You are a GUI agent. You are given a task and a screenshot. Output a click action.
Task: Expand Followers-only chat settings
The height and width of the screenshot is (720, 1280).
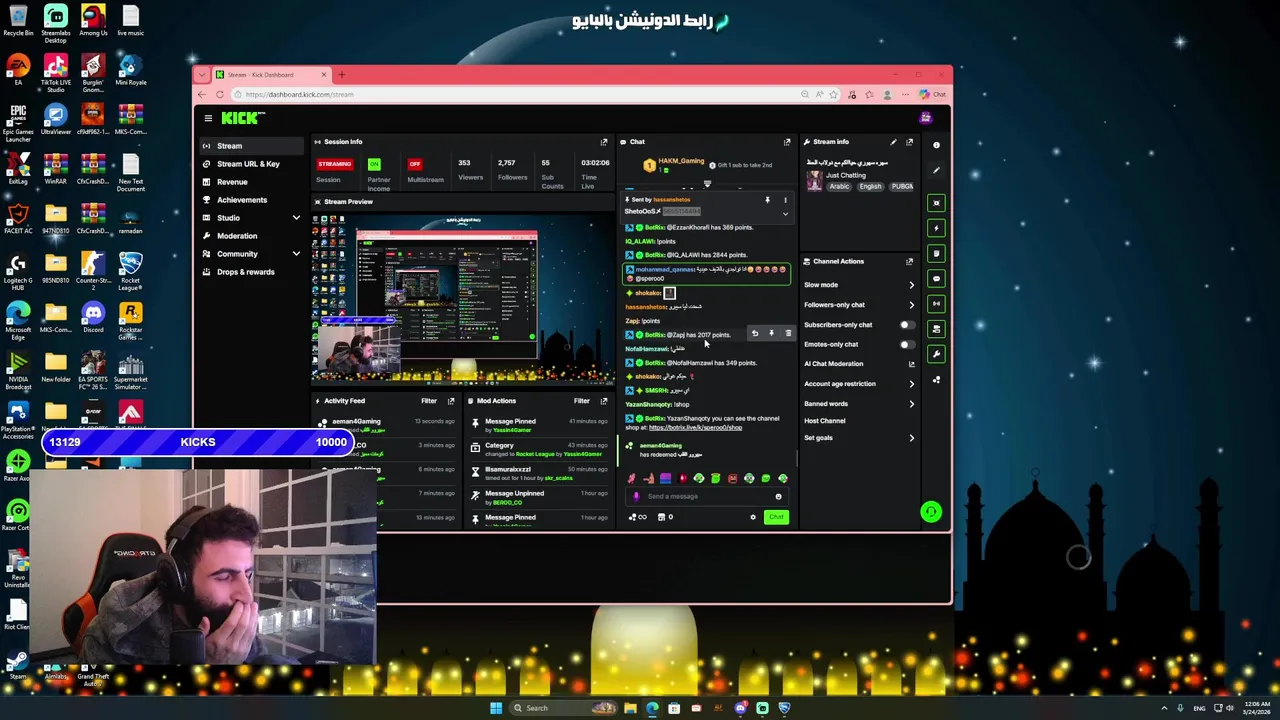point(911,305)
